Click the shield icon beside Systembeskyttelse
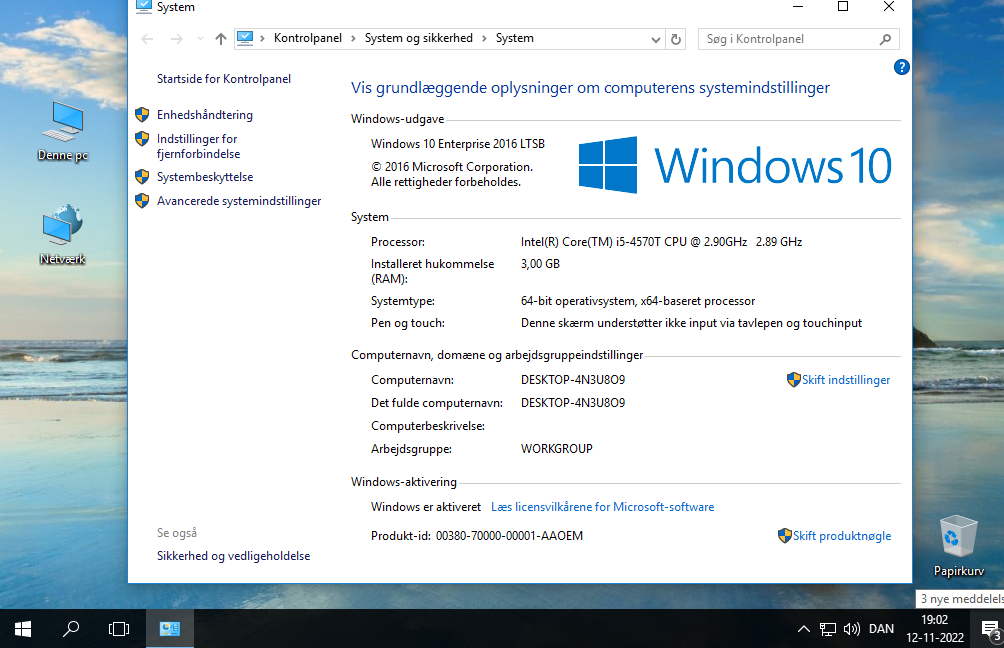 [142, 177]
